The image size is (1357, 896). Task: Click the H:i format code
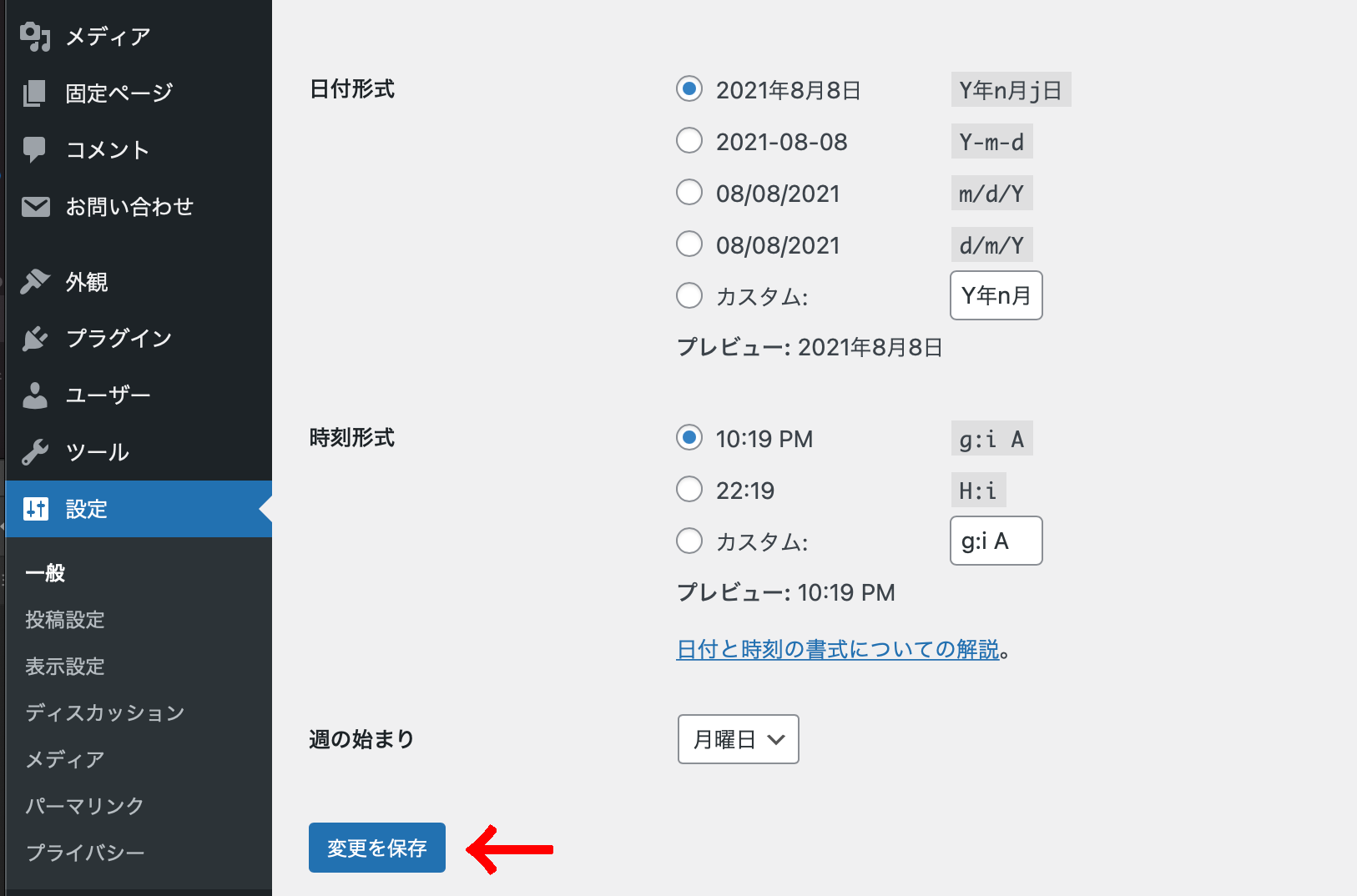tap(978, 491)
